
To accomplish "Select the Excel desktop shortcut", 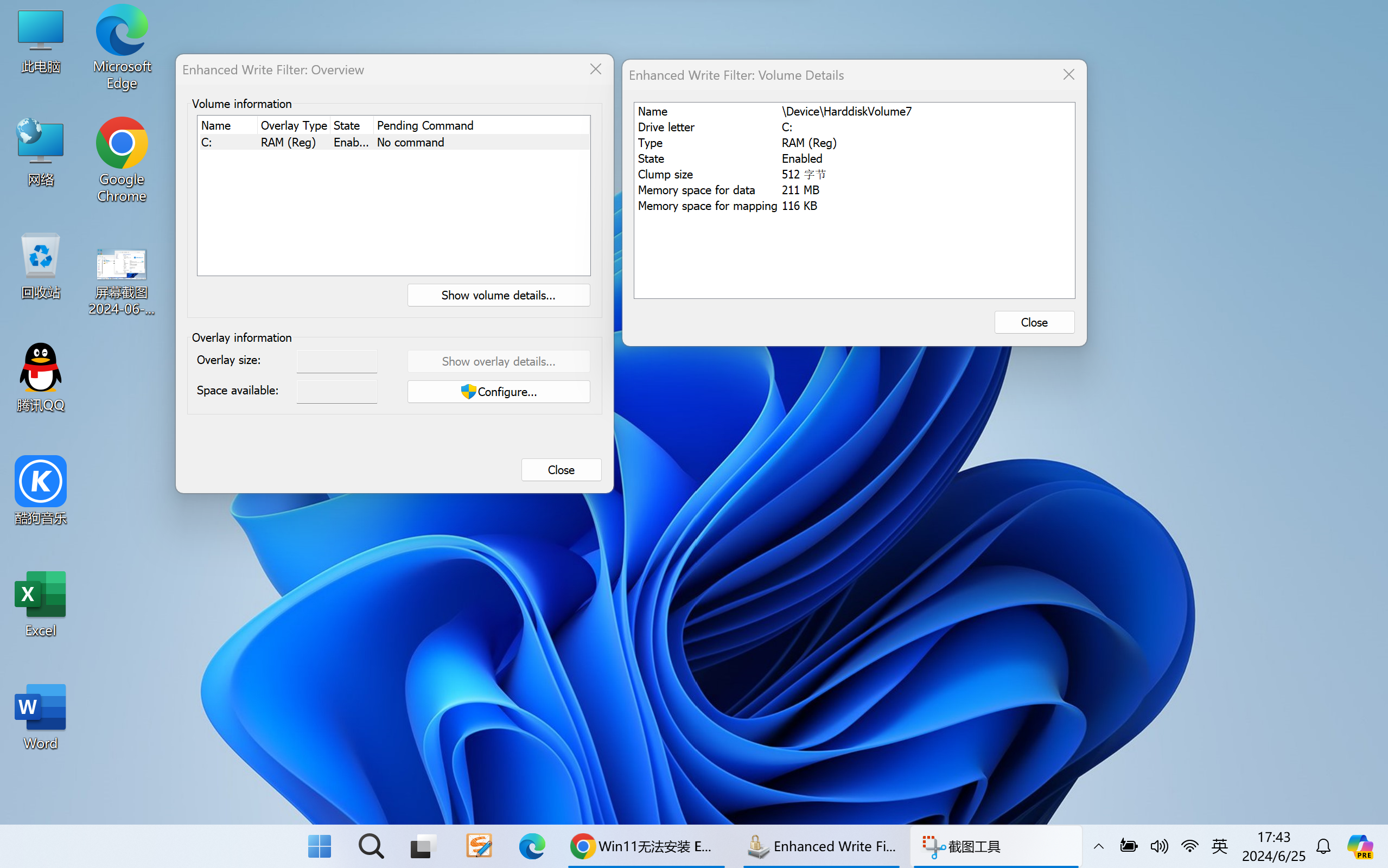I will 40,604.
